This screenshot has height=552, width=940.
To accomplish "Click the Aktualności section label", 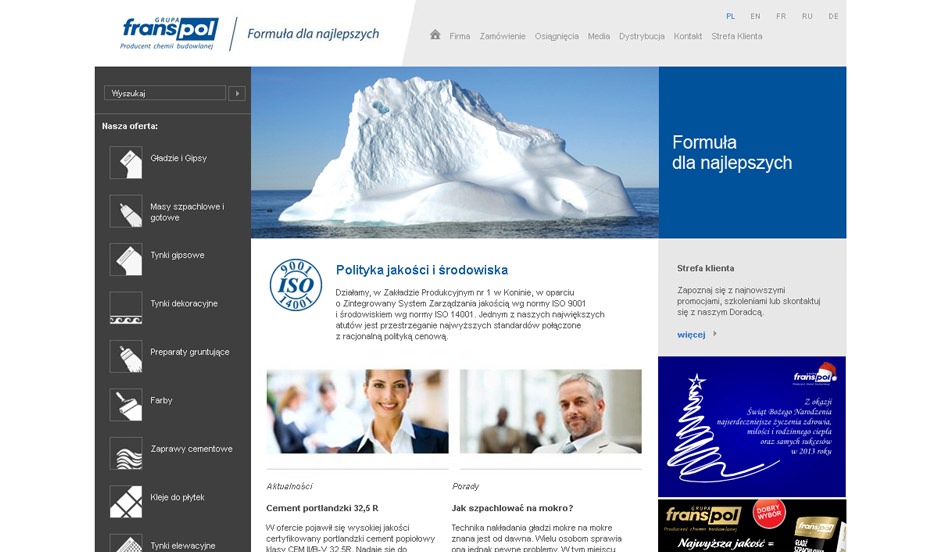I will tap(289, 486).
